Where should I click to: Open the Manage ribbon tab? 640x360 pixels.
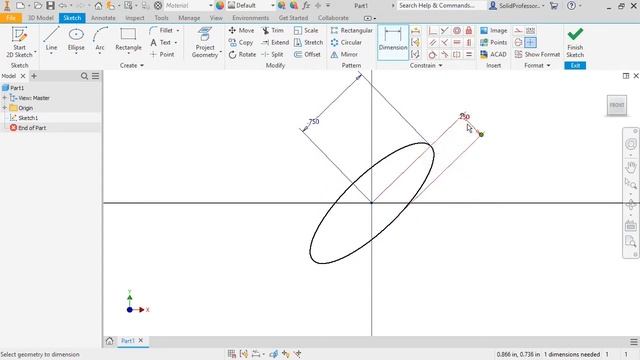click(189, 18)
